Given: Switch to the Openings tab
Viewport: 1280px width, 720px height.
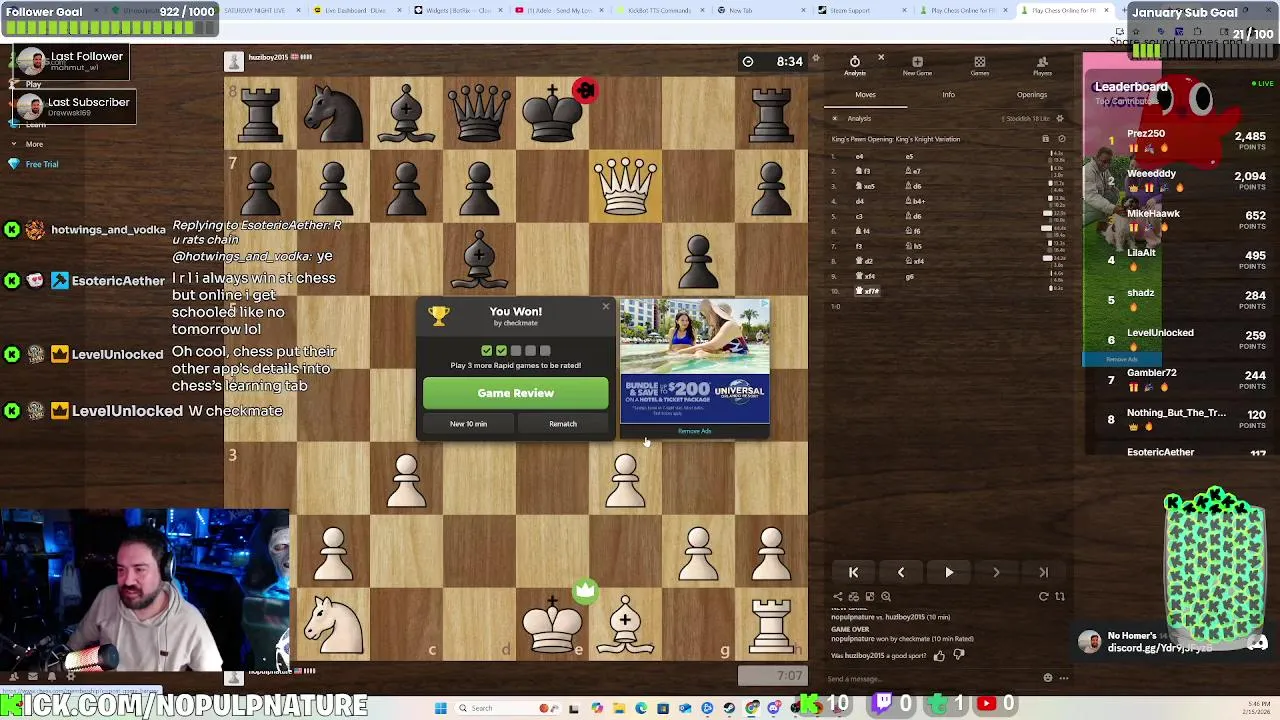Looking at the screenshot, I should [1032, 95].
